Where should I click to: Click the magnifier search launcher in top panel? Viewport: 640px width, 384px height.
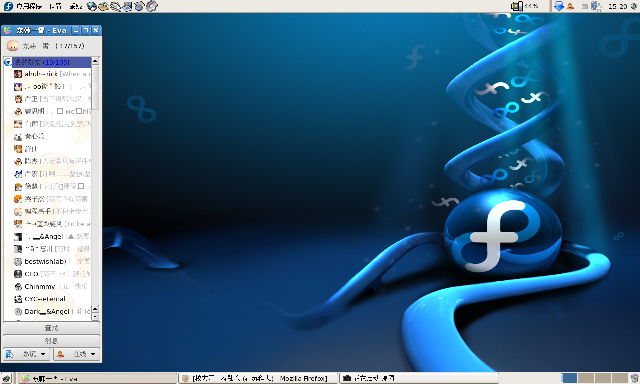click(x=116, y=6)
